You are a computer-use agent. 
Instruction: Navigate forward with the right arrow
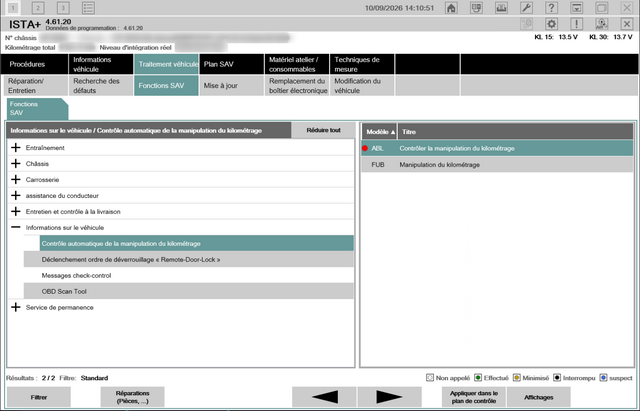coord(389,397)
